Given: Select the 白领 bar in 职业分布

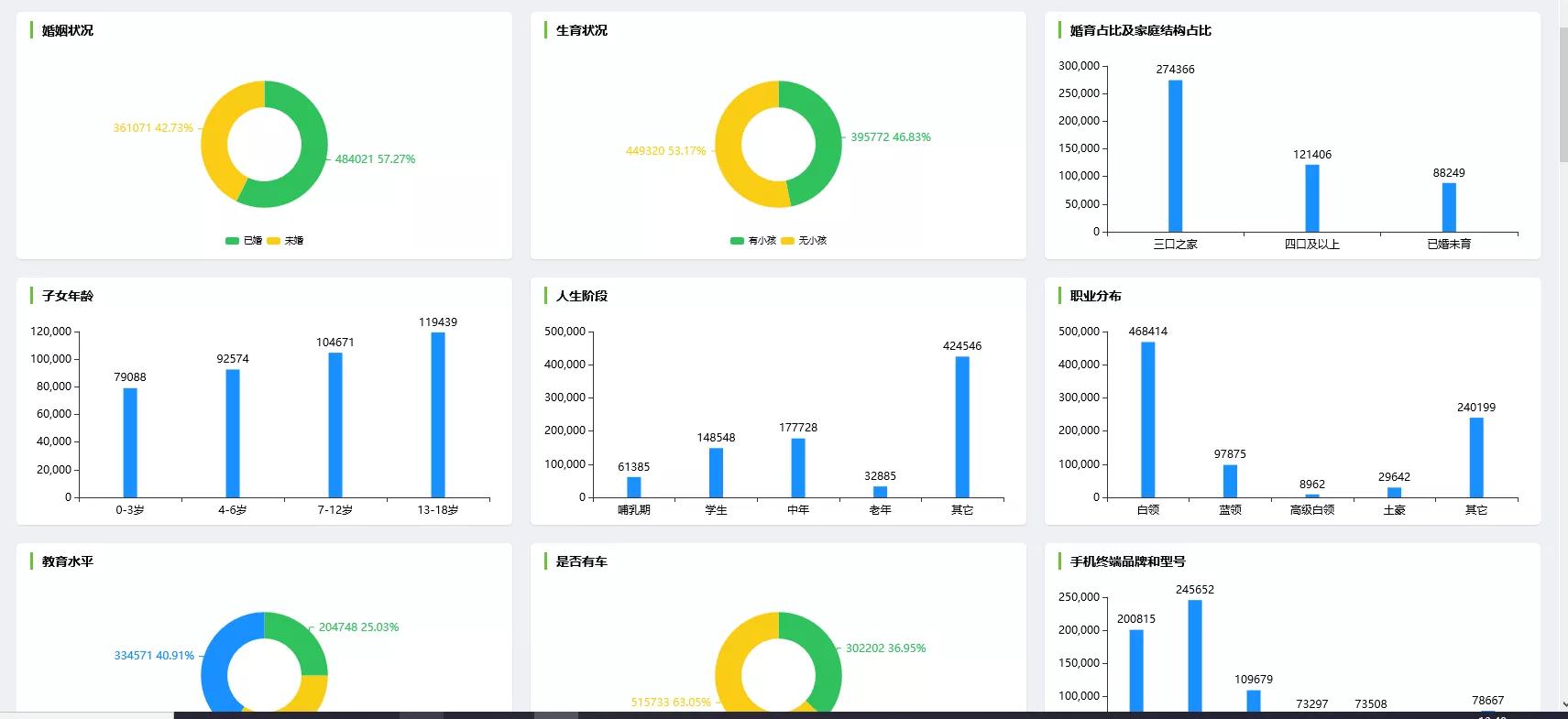Looking at the screenshot, I should 1148,419.
